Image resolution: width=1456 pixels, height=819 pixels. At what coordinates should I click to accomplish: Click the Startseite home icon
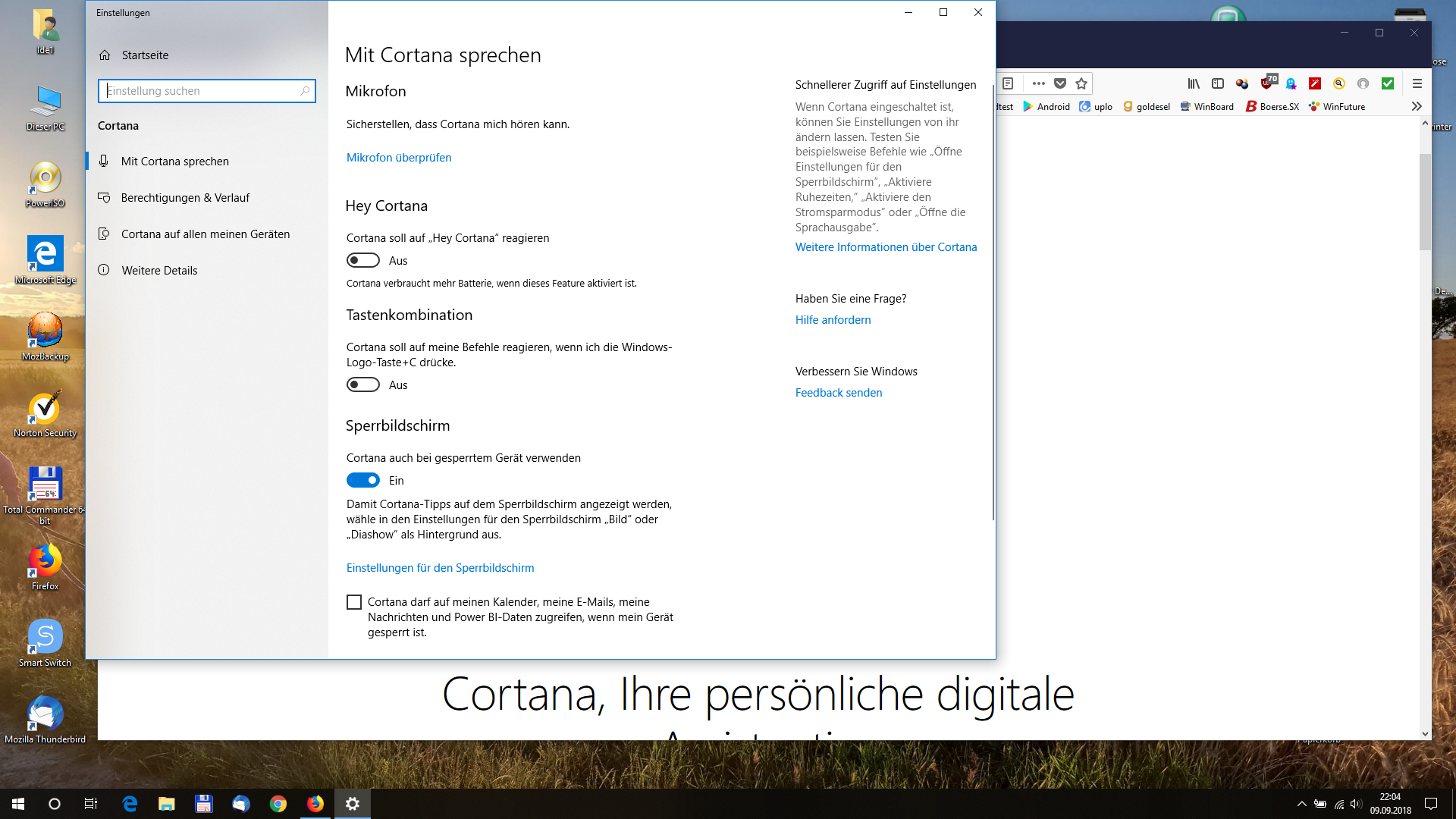click(x=105, y=55)
